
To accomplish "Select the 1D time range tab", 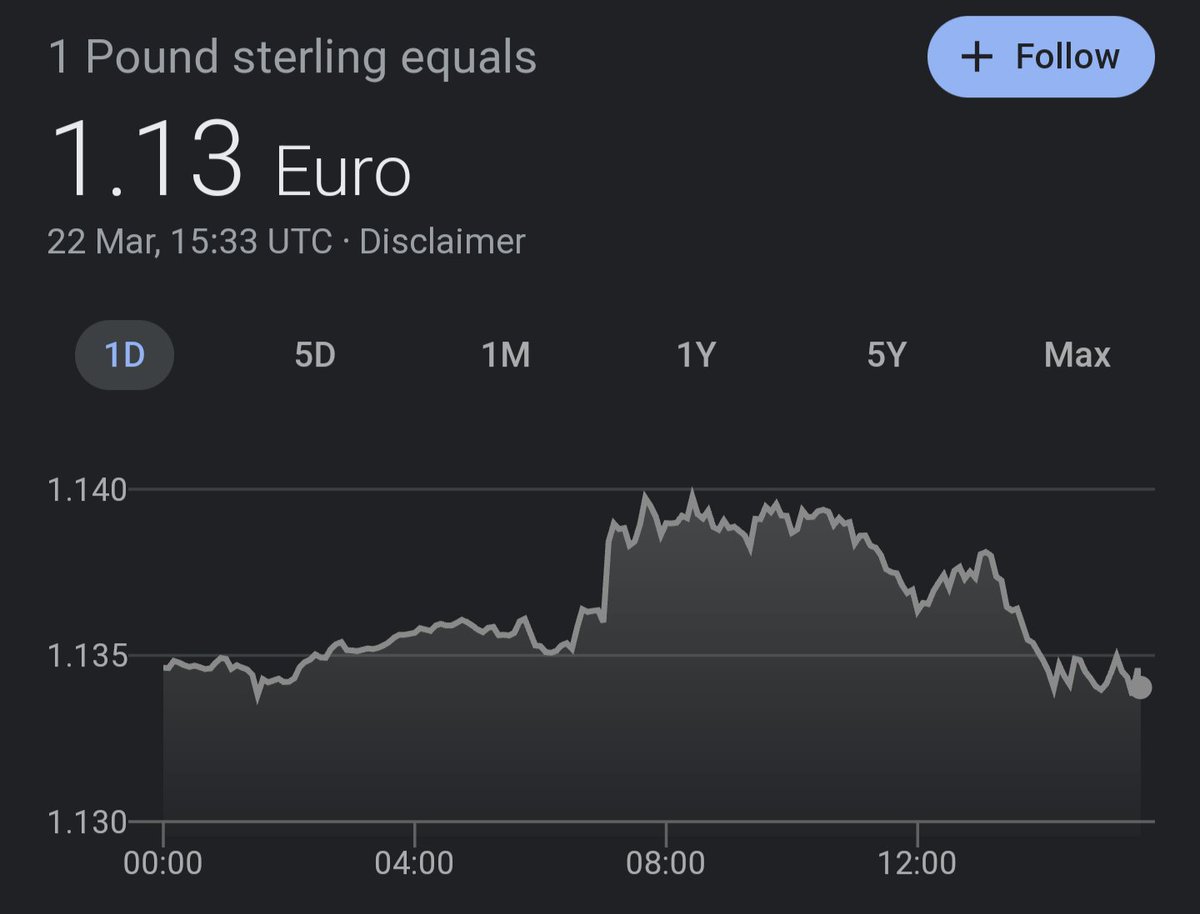I will pos(125,355).
